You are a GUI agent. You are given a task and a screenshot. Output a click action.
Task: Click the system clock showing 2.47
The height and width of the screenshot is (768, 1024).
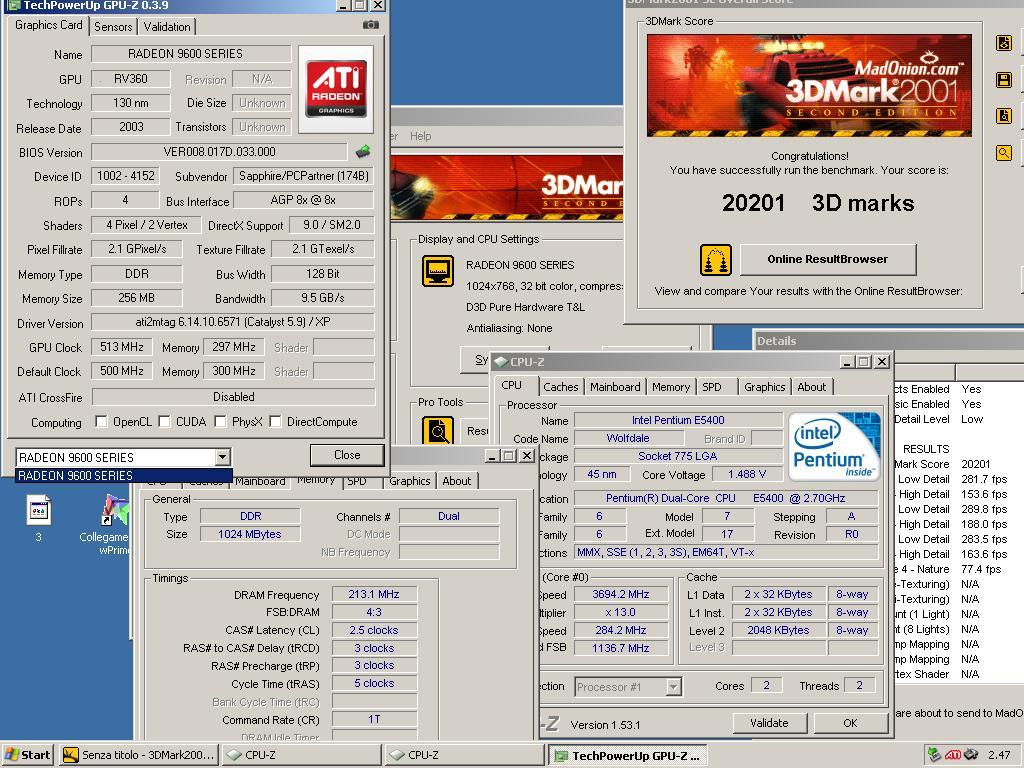[x=999, y=755]
